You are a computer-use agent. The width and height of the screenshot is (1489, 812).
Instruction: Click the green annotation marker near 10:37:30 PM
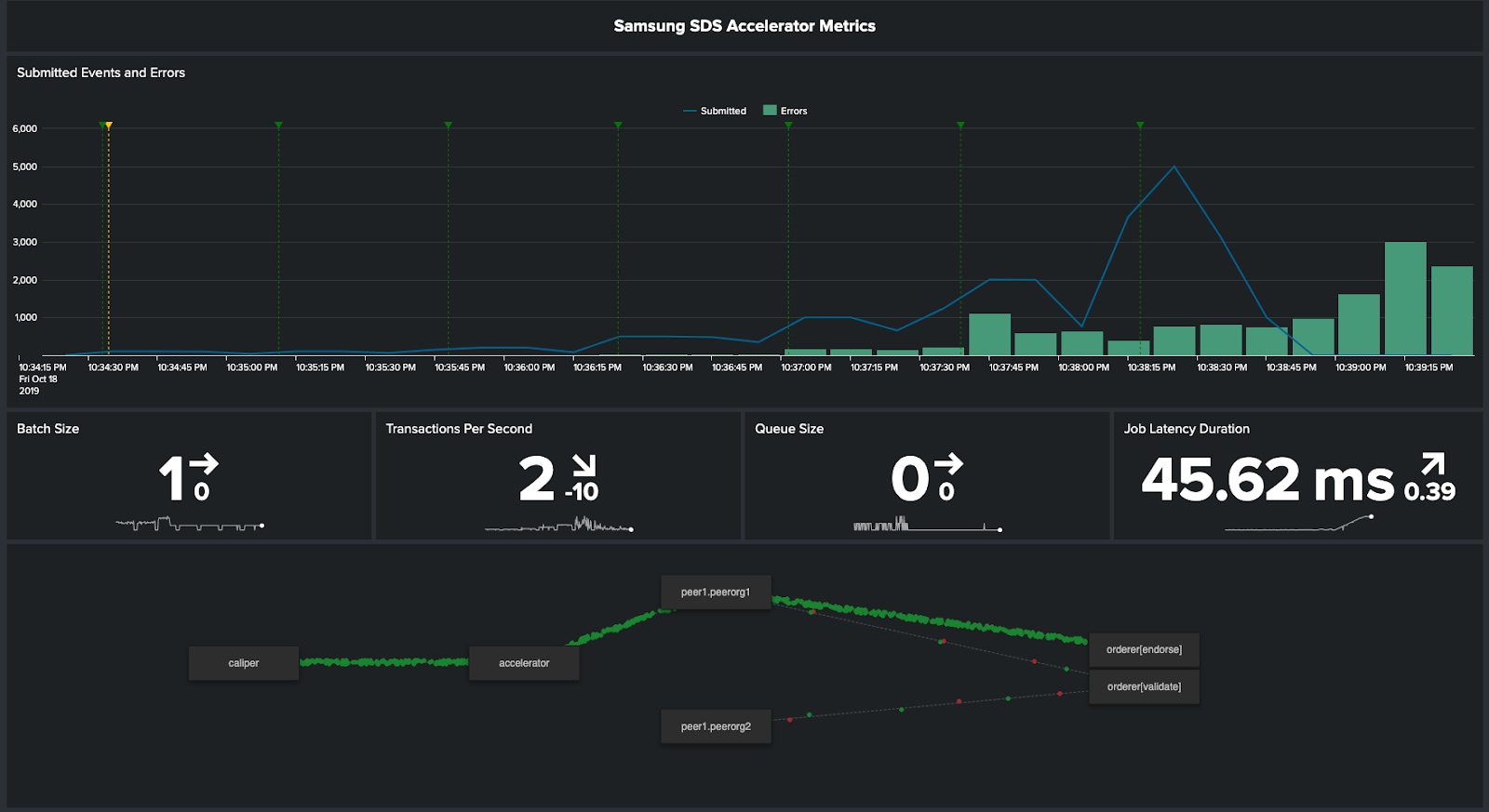point(960,125)
